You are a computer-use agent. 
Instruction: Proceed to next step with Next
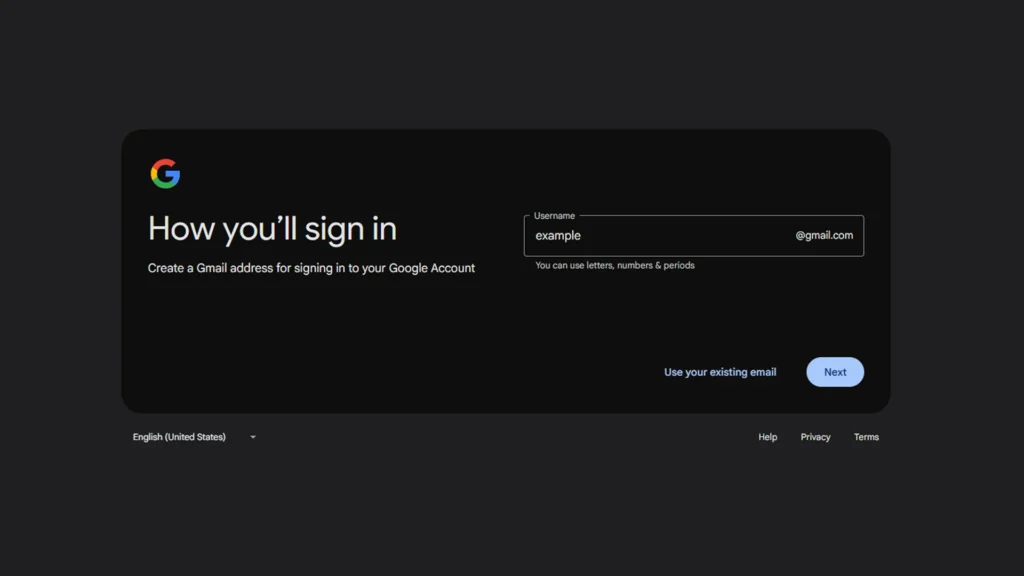click(835, 371)
